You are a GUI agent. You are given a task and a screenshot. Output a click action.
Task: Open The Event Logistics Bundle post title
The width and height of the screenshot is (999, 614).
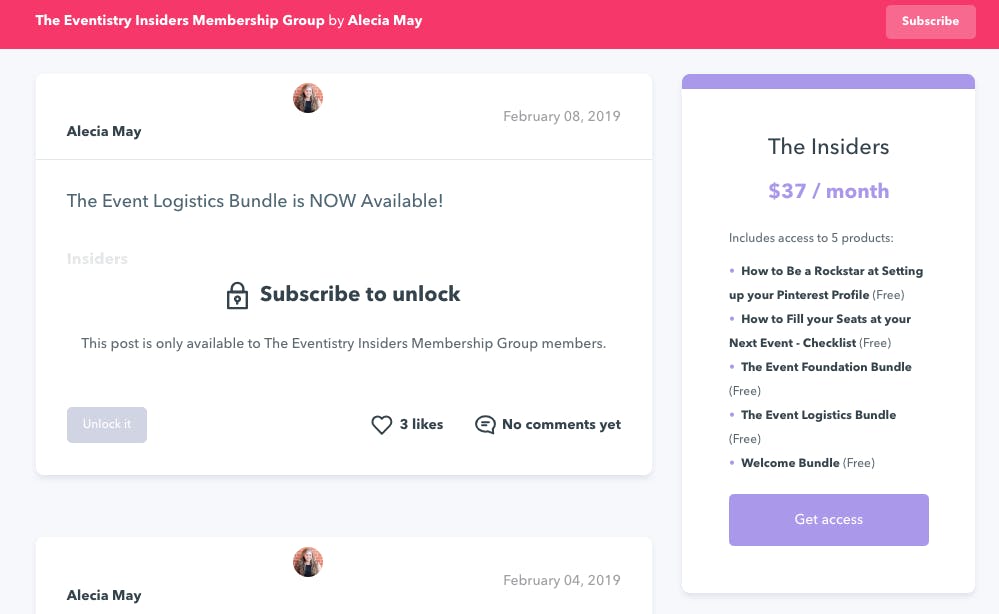pyautogui.click(x=255, y=201)
